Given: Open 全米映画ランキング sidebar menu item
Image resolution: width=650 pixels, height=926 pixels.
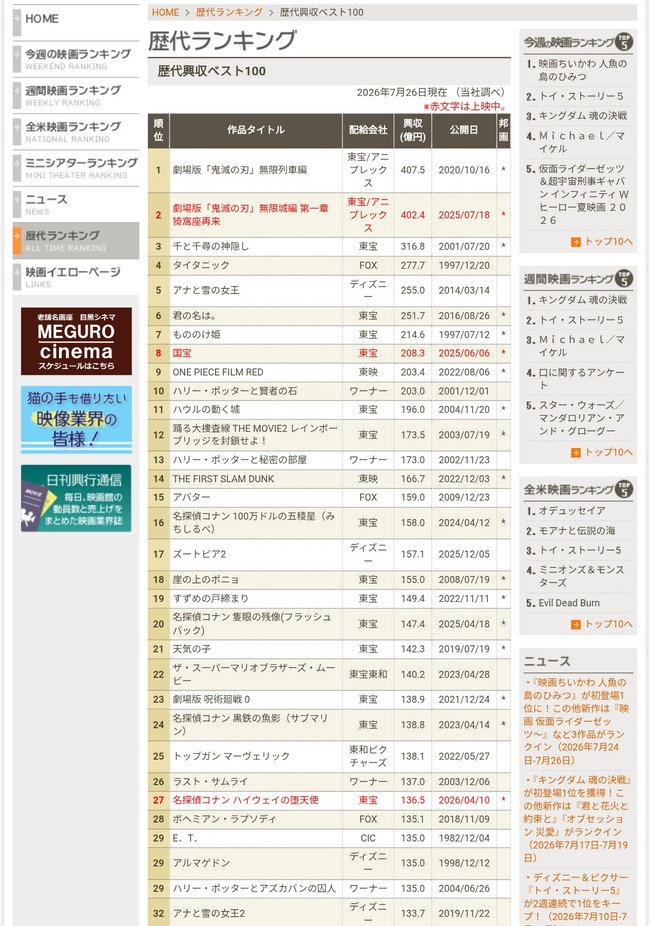Looking at the screenshot, I should pos(76,131).
